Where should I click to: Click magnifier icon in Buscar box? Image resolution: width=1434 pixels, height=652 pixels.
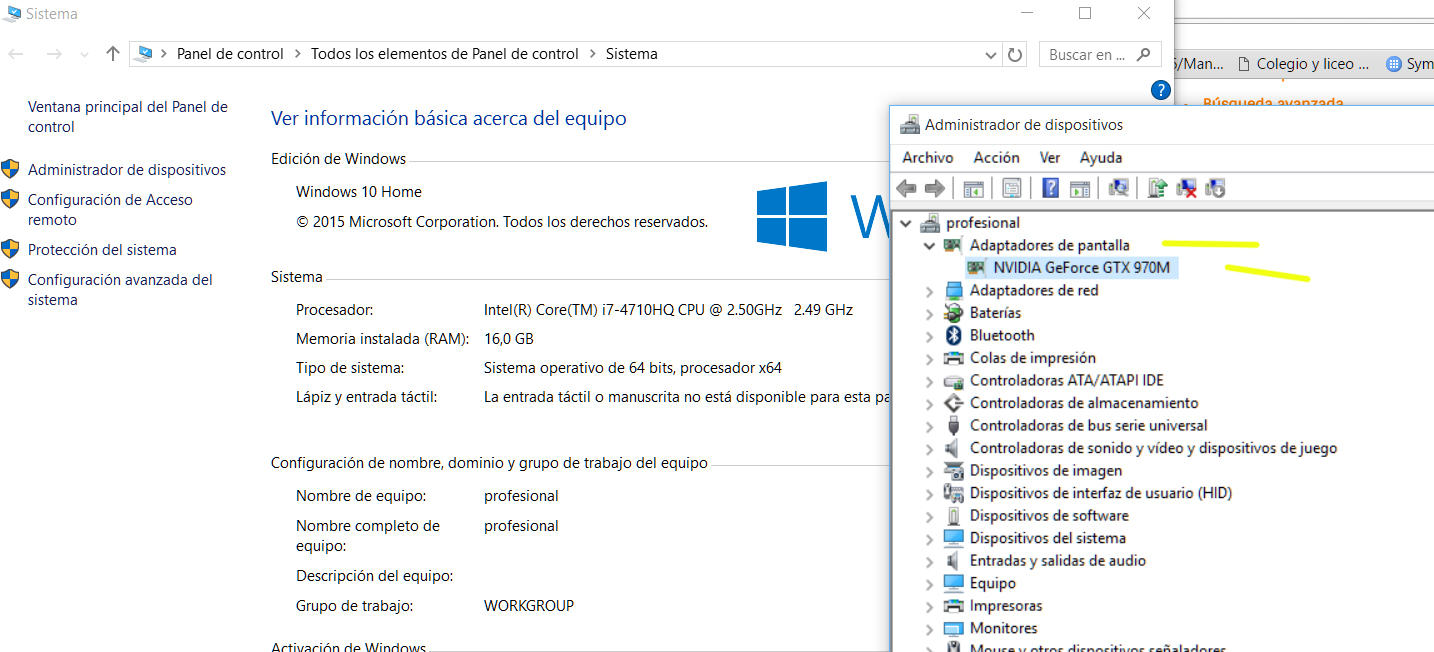[x=1144, y=55]
